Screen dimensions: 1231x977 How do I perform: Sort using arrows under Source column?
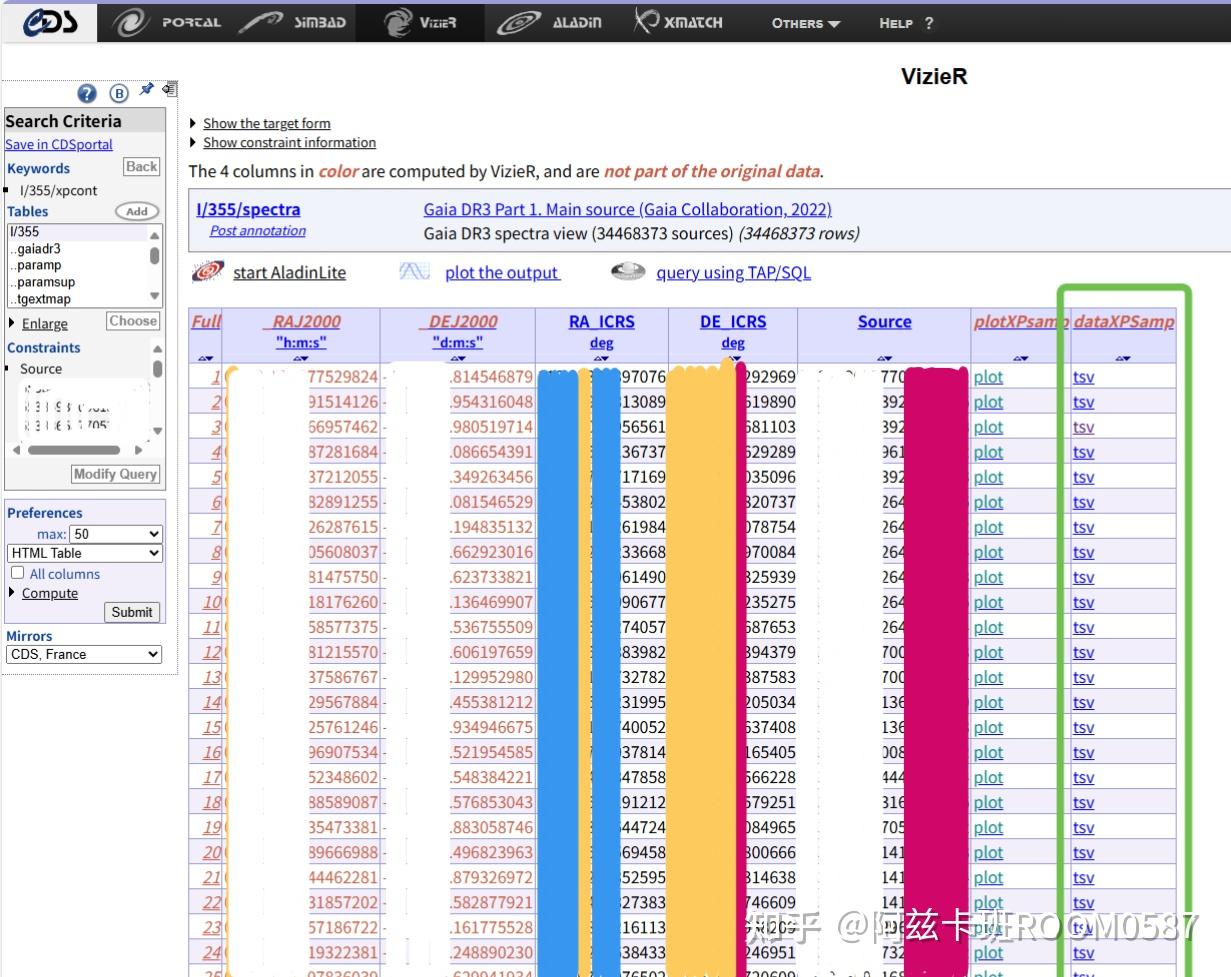(884, 358)
